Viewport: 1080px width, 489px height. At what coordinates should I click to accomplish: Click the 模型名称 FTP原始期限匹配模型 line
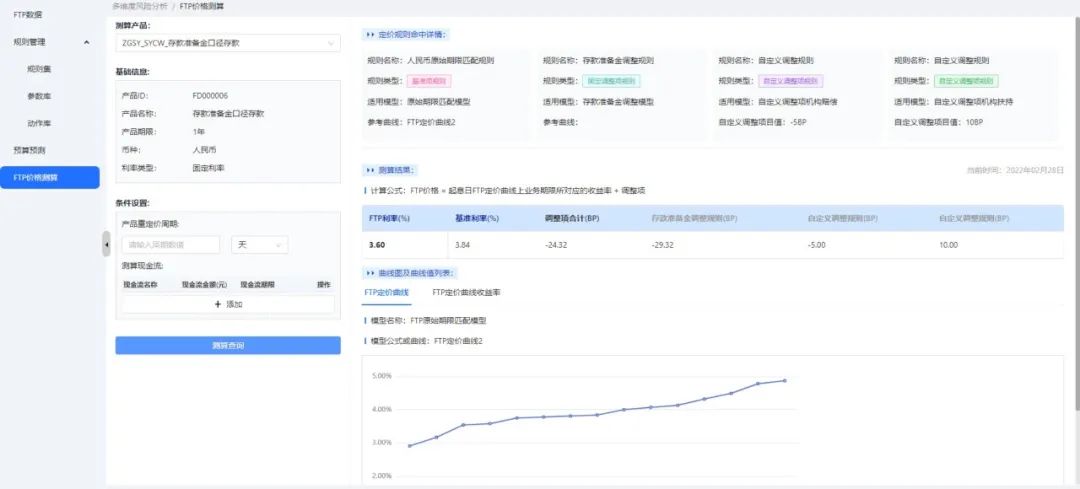click(428, 320)
